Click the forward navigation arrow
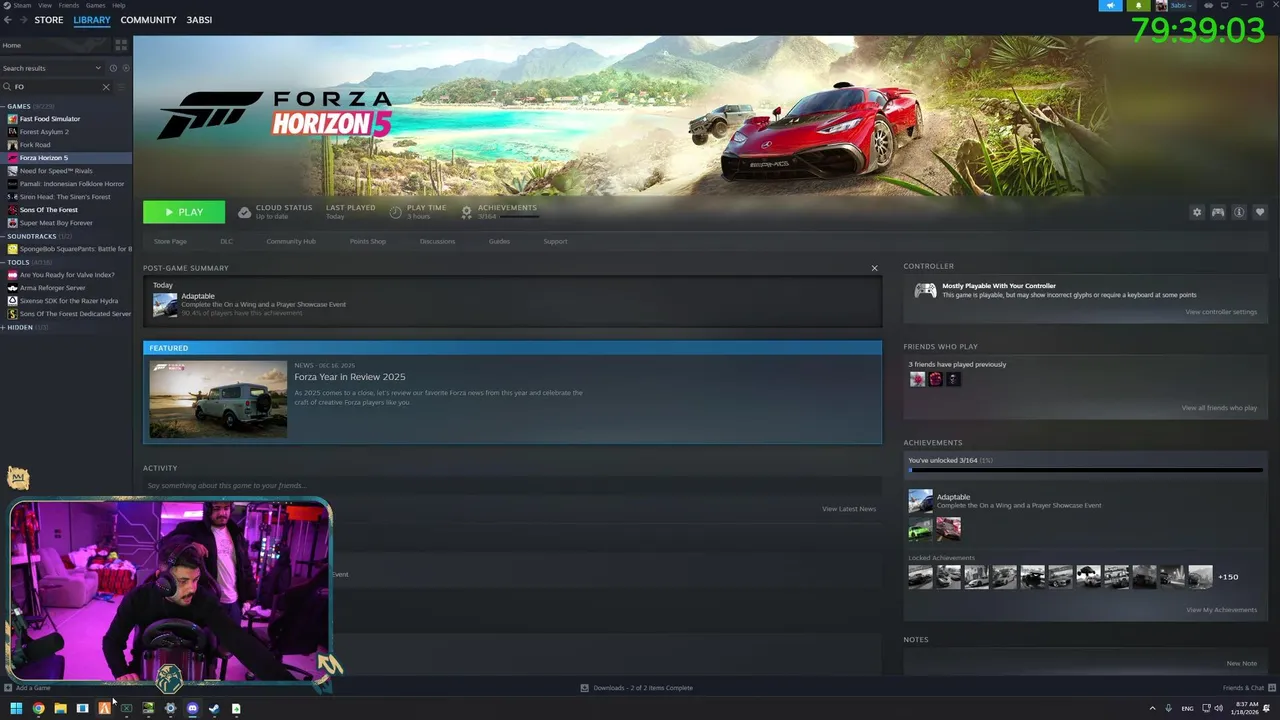Viewport: 1280px width, 720px height. click(x=23, y=20)
